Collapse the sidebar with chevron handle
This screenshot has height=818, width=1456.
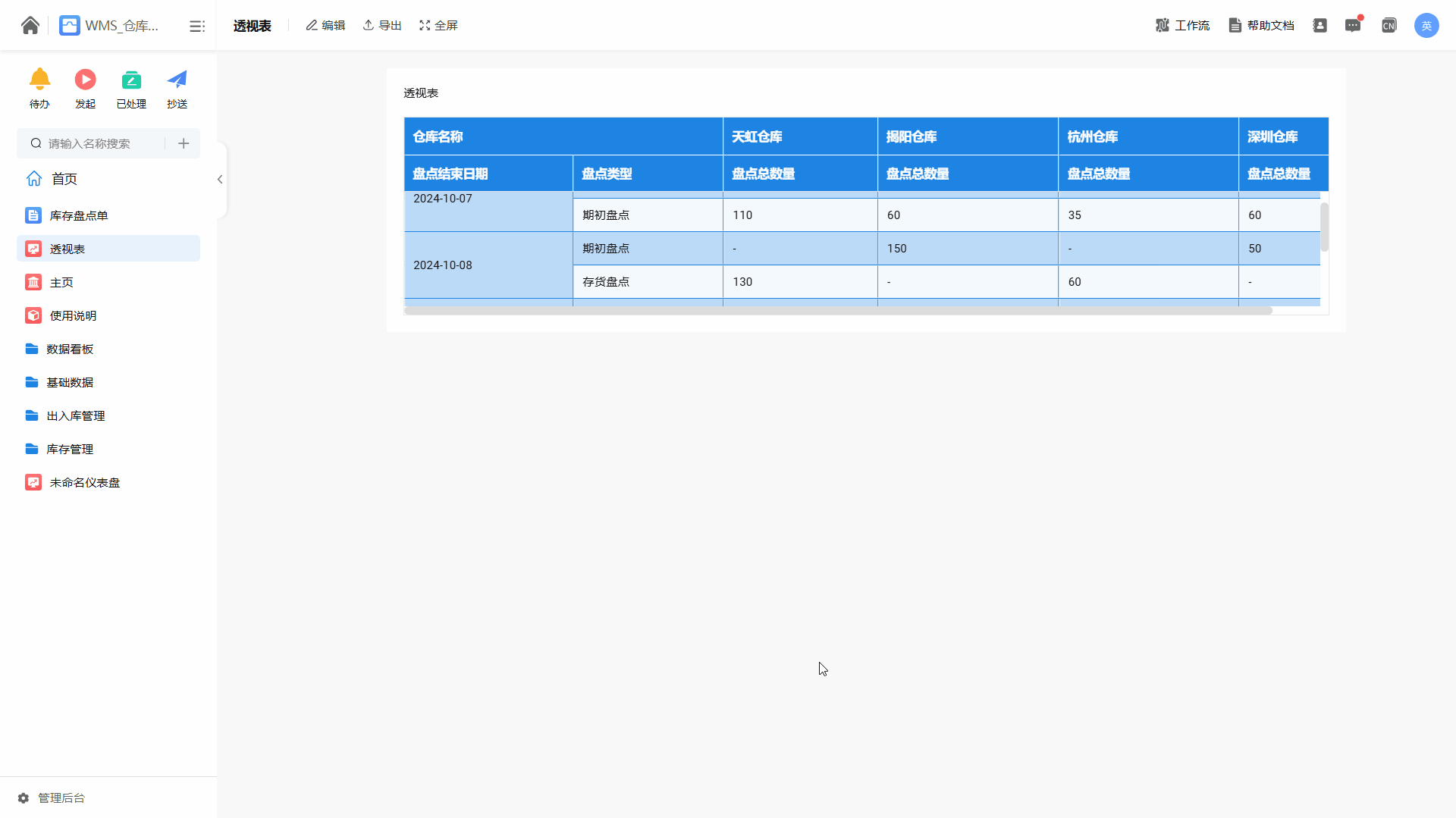click(220, 180)
